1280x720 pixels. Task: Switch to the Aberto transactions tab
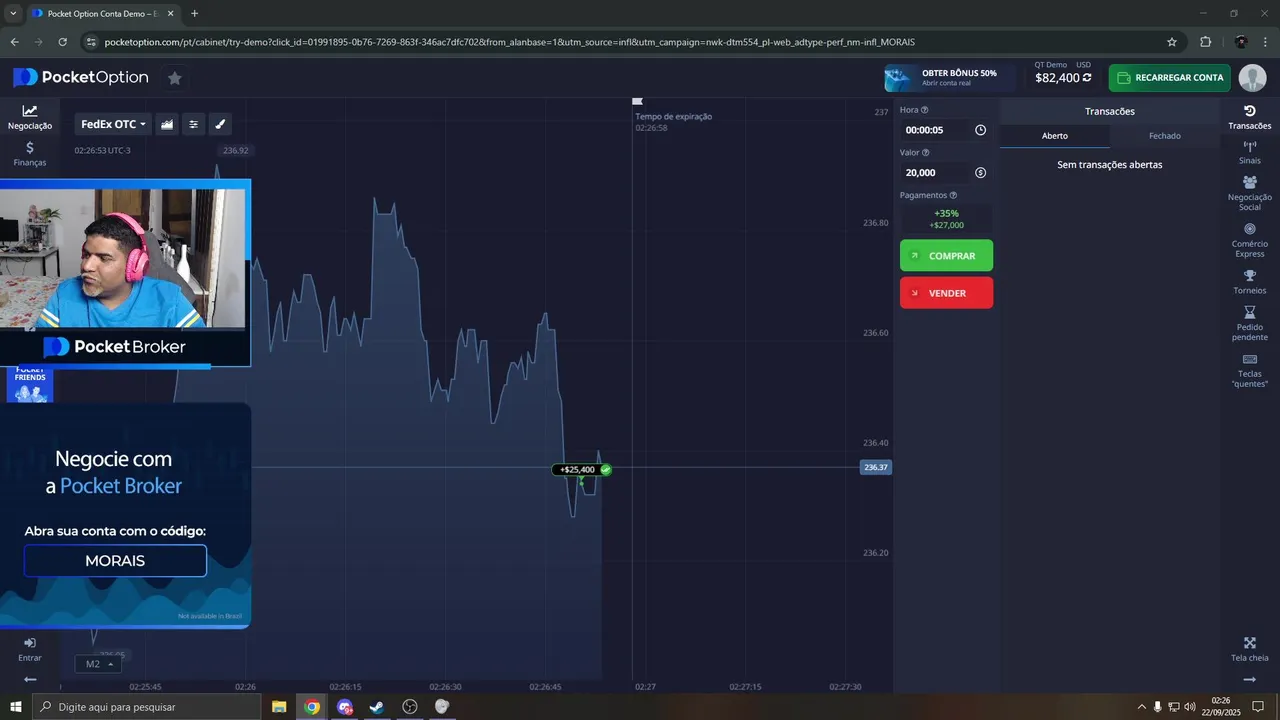tap(1055, 136)
